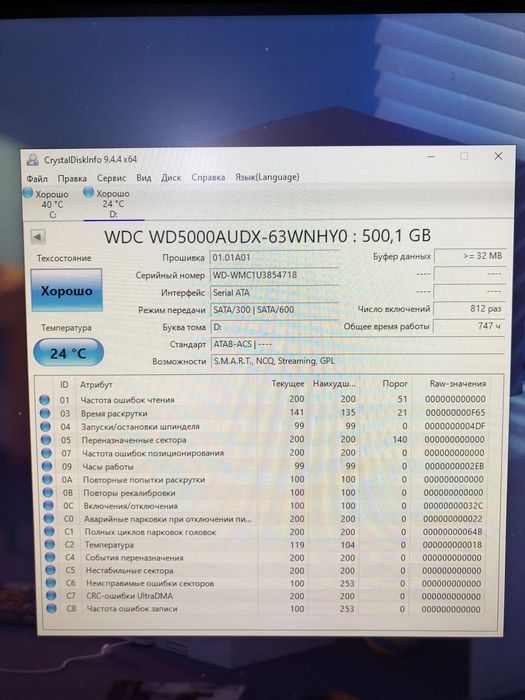Screen dimensions: 525x700
Task: Click the Стандарт field ATA8-ACS
Action: (x=357, y=344)
